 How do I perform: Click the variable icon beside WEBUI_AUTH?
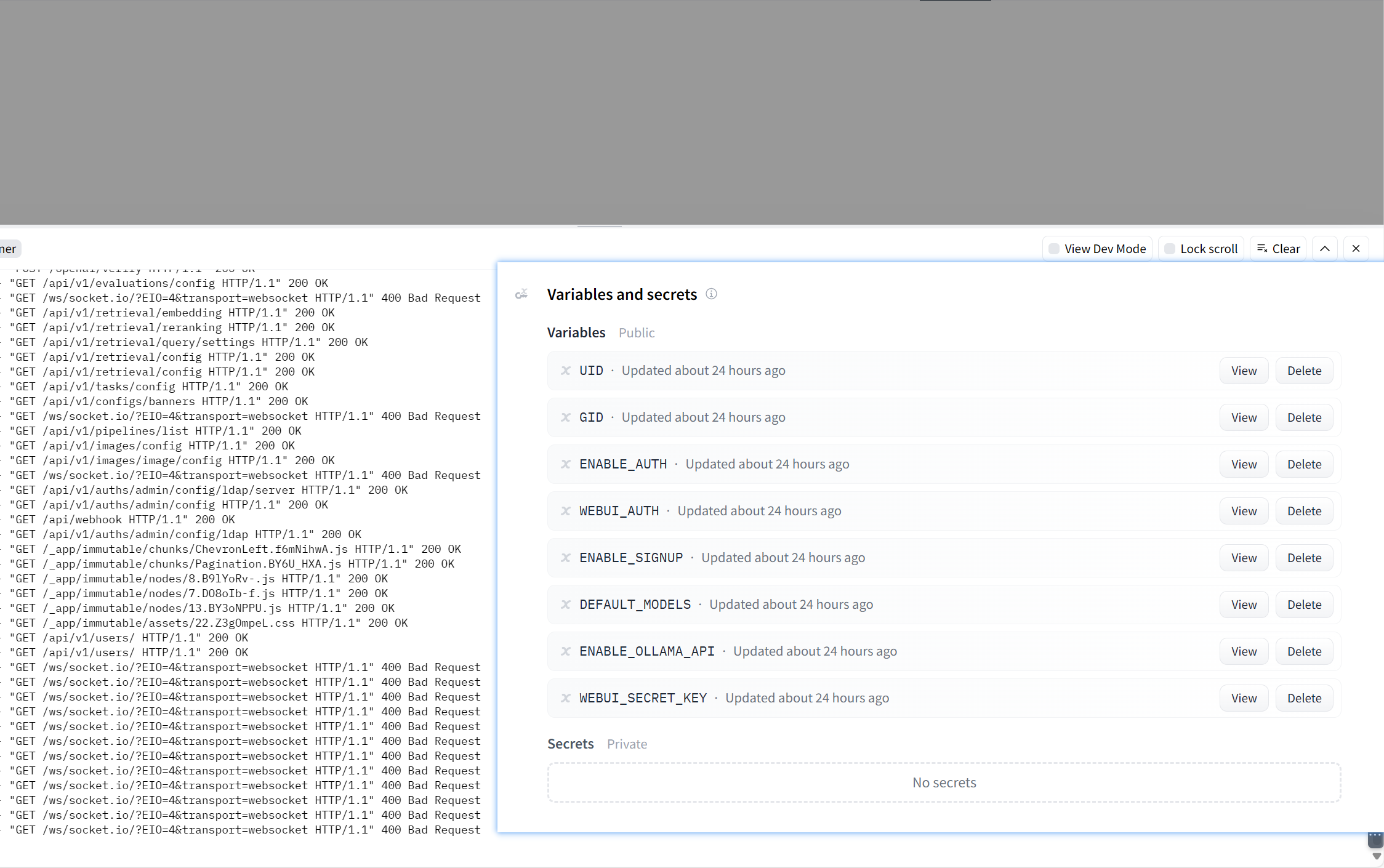tap(566, 511)
